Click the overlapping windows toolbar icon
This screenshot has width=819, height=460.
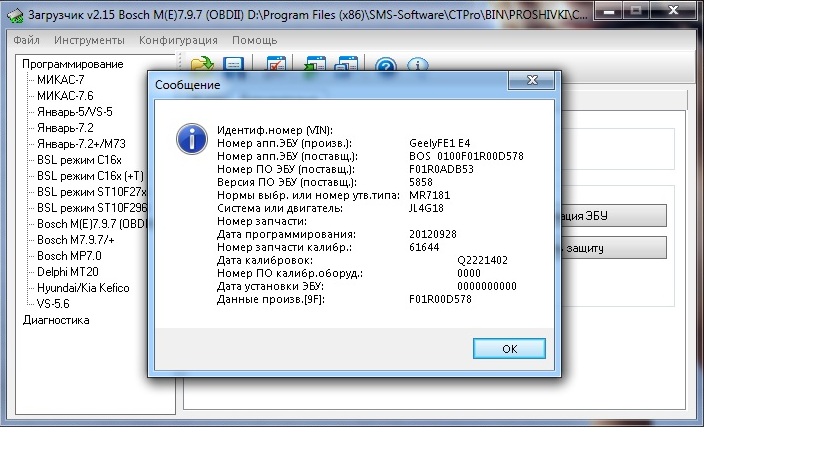pos(346,63)
